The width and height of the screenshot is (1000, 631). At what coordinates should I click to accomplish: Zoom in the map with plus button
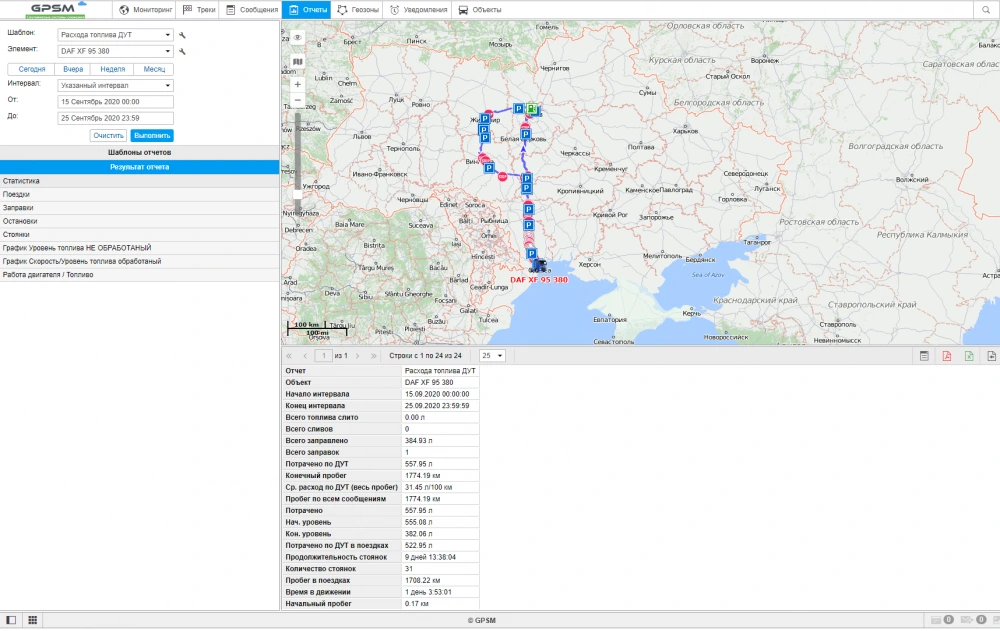pyautogui.click(x=297, y=85)
